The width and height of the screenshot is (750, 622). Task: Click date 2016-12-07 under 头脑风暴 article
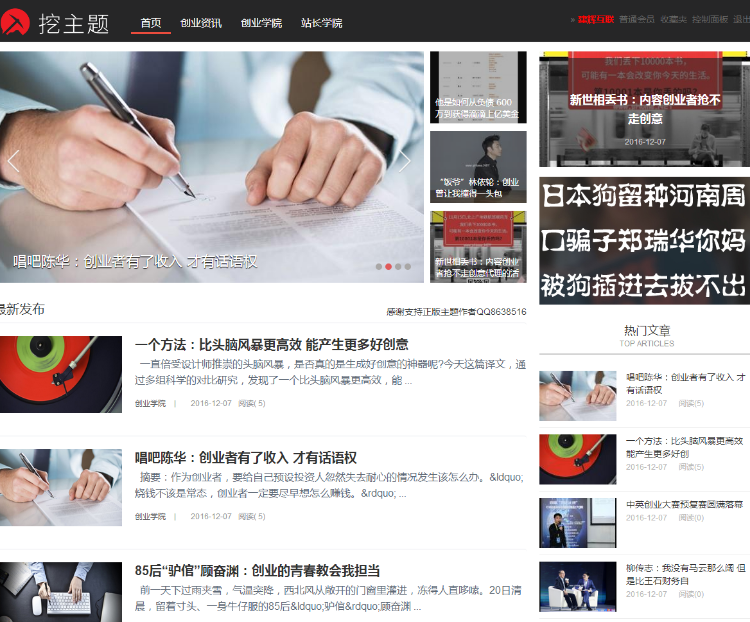[211, 403]
